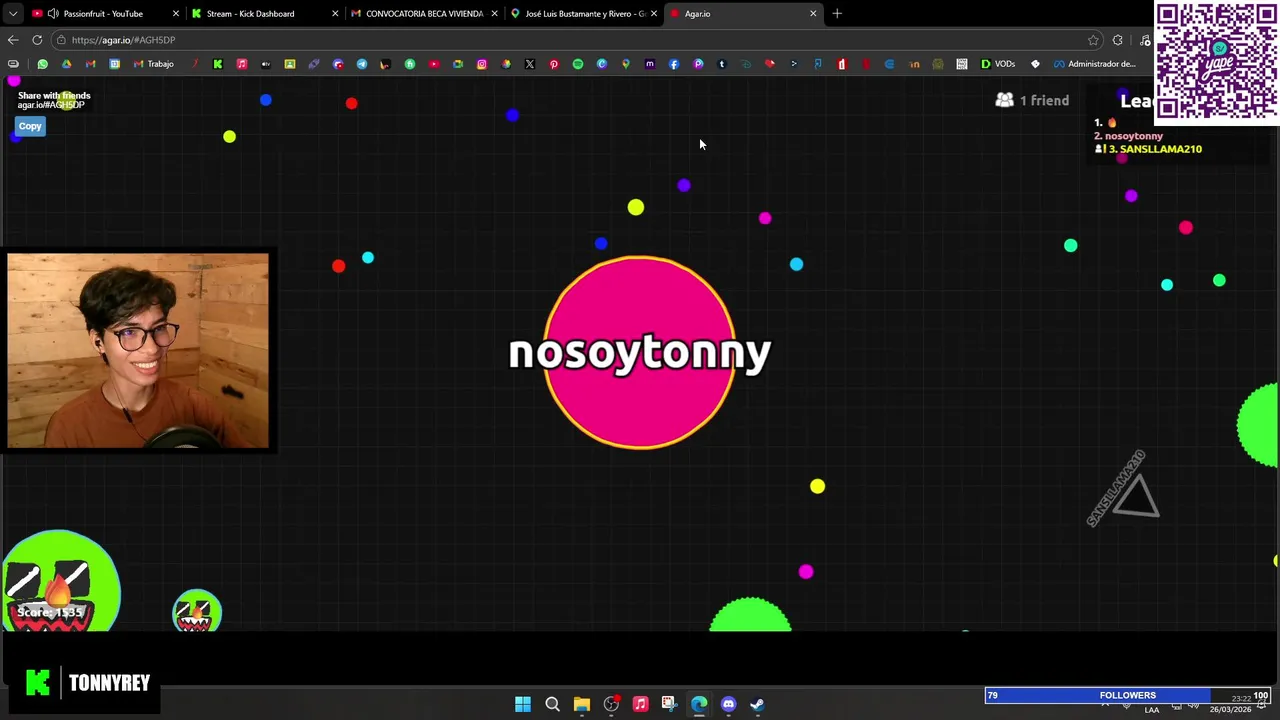Open the VODs bookmark
The height and width of the screenshot is (720, 1280).
pyautogui.click(x=997, y=64)
